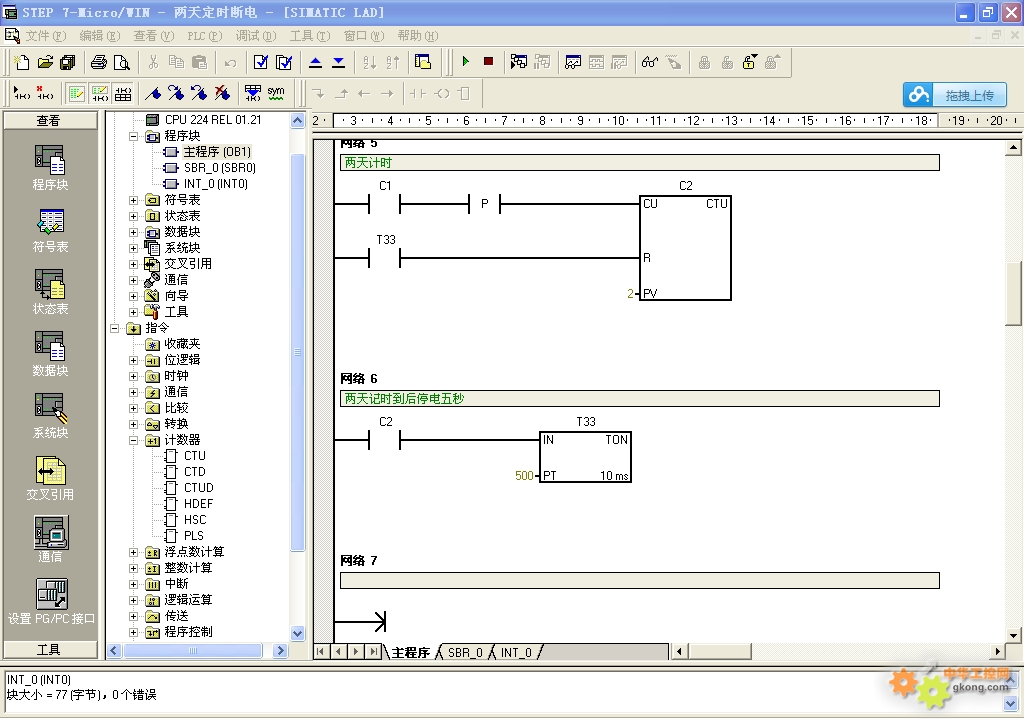Click the Undo toolbar icon
The image size is (1024, 719).
pos(230,62)
